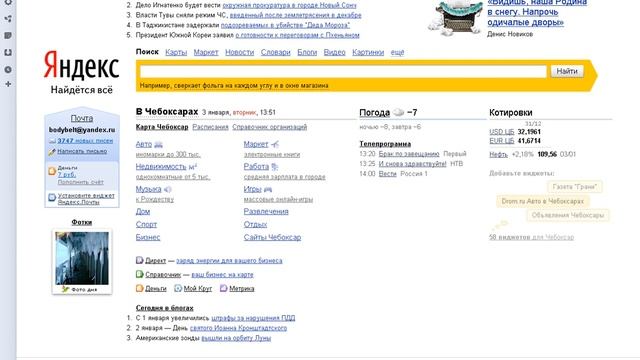Click the envelope icon by new letters
The height and width of the screenshot is (360, 640).
[x=52, y=141]
